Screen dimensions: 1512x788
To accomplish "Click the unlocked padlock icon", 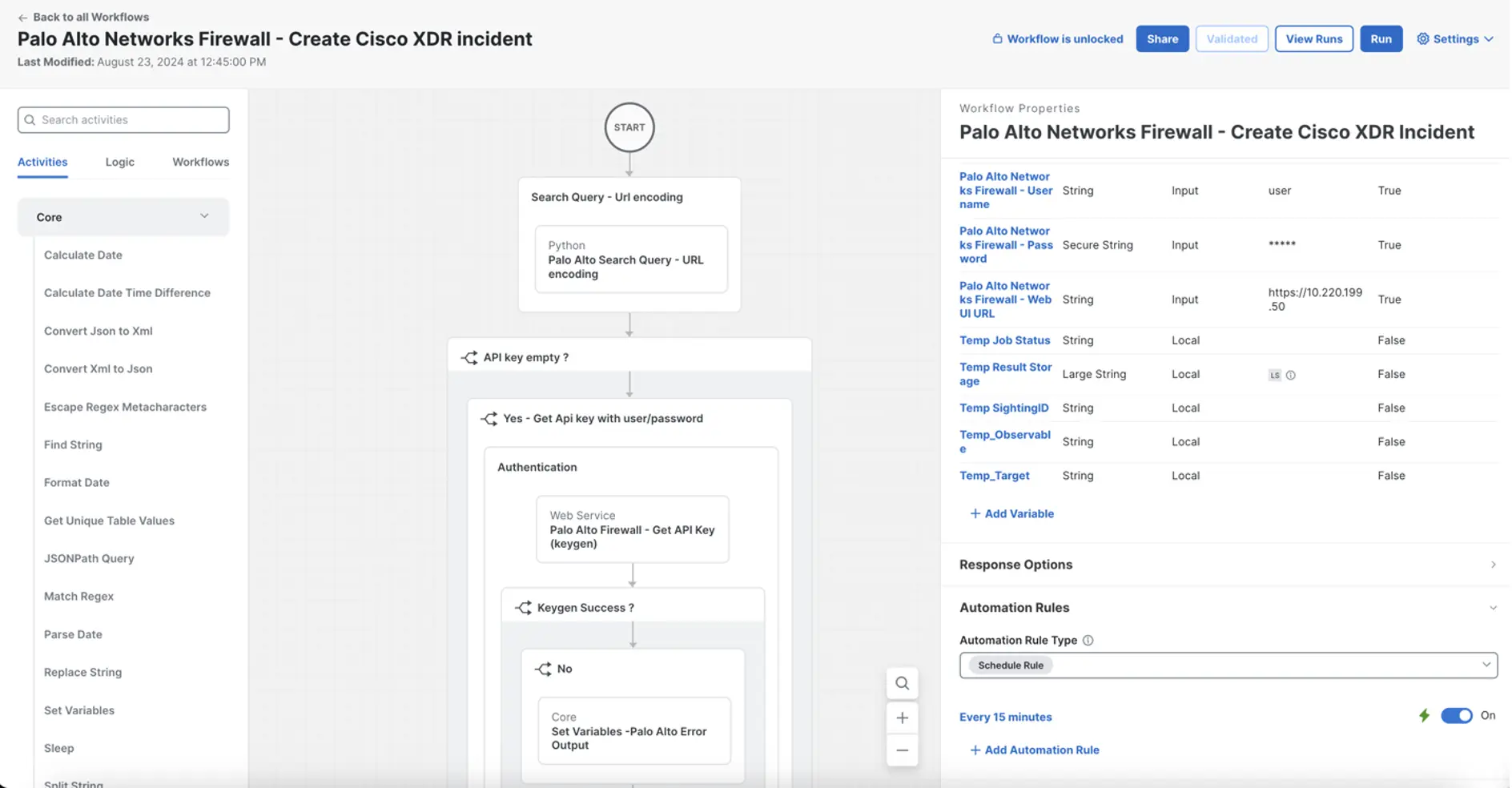I will tap(997, 38).
